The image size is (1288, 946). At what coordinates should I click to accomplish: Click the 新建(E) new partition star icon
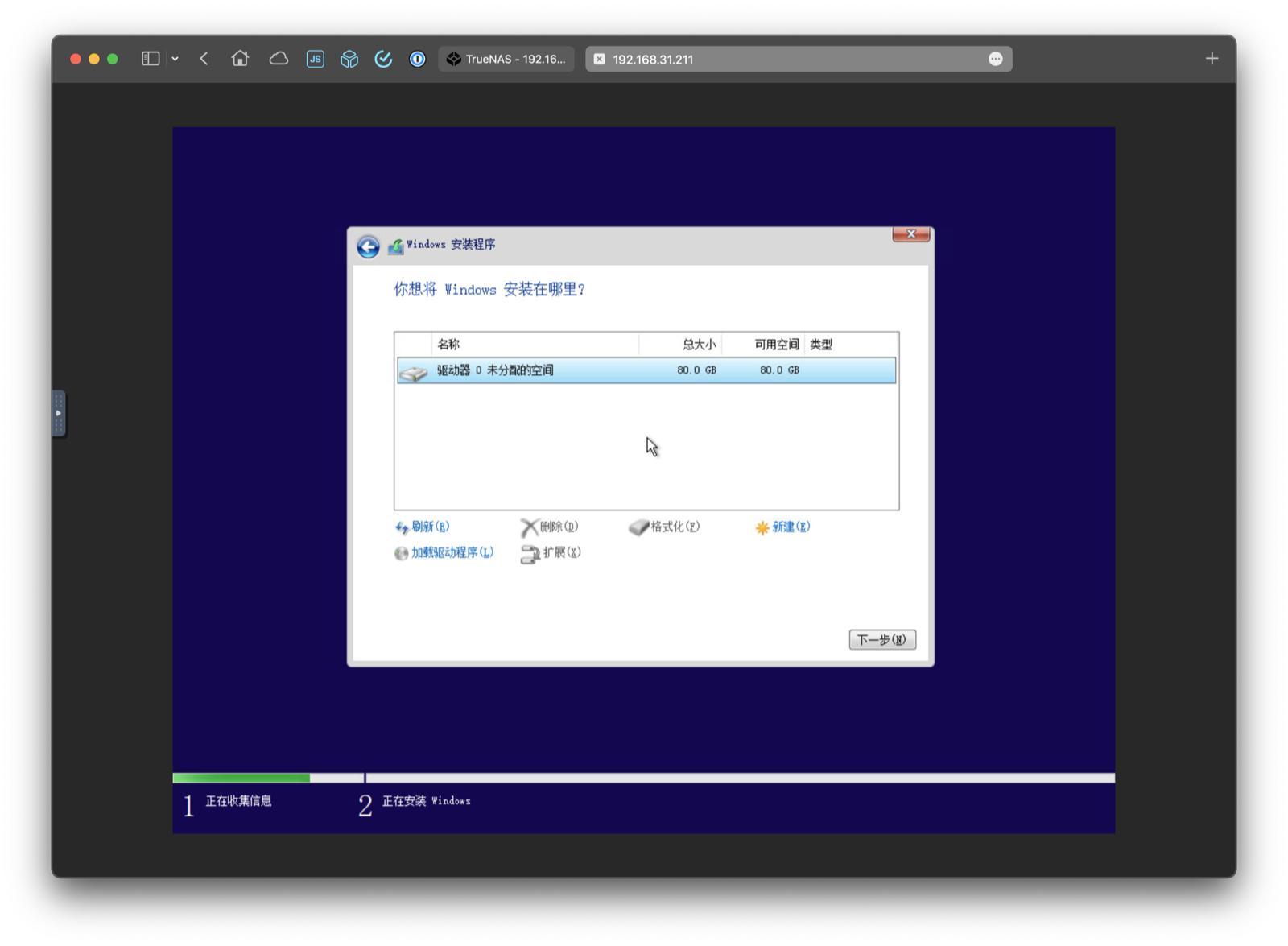coord(761,527)
